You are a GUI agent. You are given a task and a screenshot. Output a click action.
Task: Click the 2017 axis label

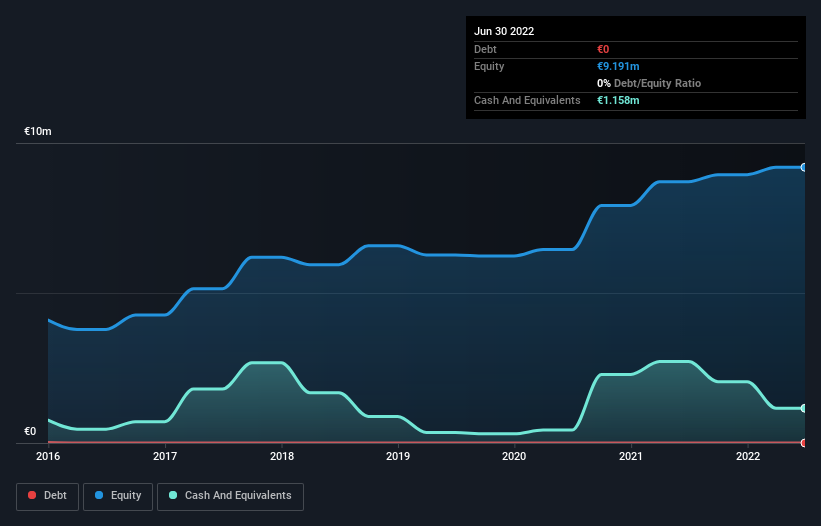point(165,456)
